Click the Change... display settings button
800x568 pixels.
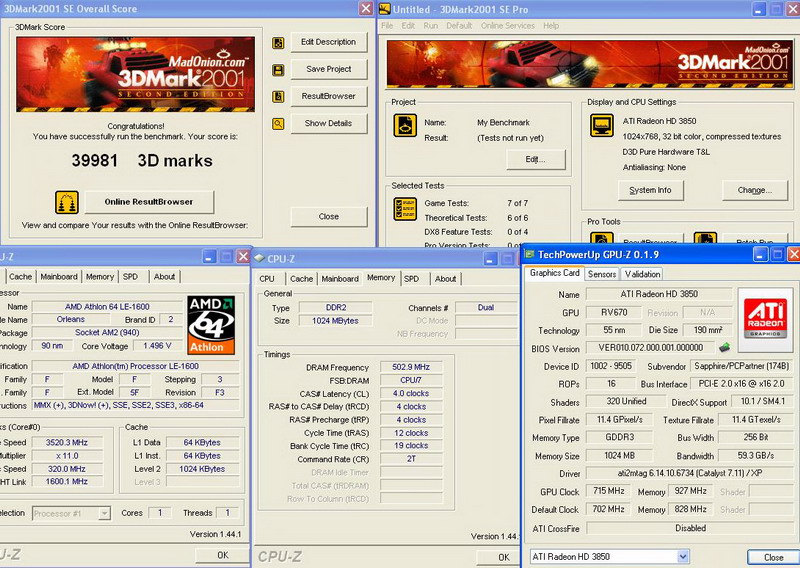[755, 190]
